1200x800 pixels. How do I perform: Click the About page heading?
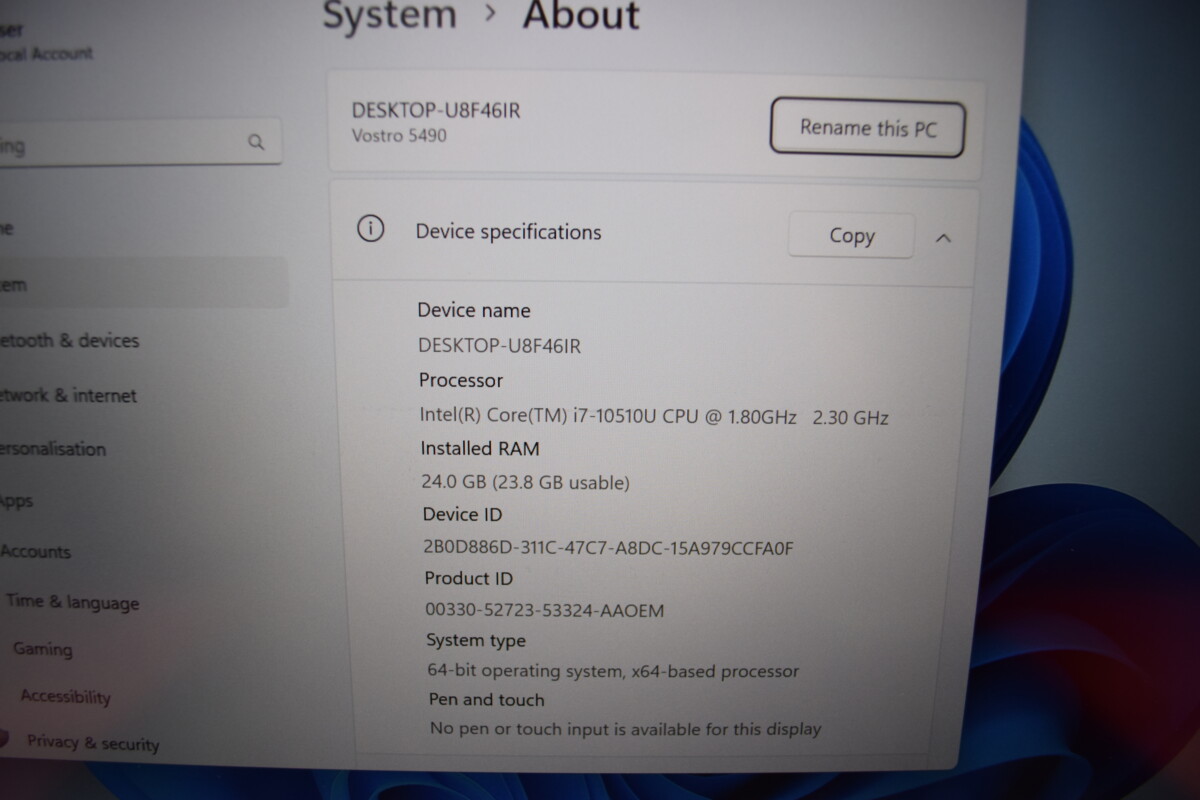point(581,15)
